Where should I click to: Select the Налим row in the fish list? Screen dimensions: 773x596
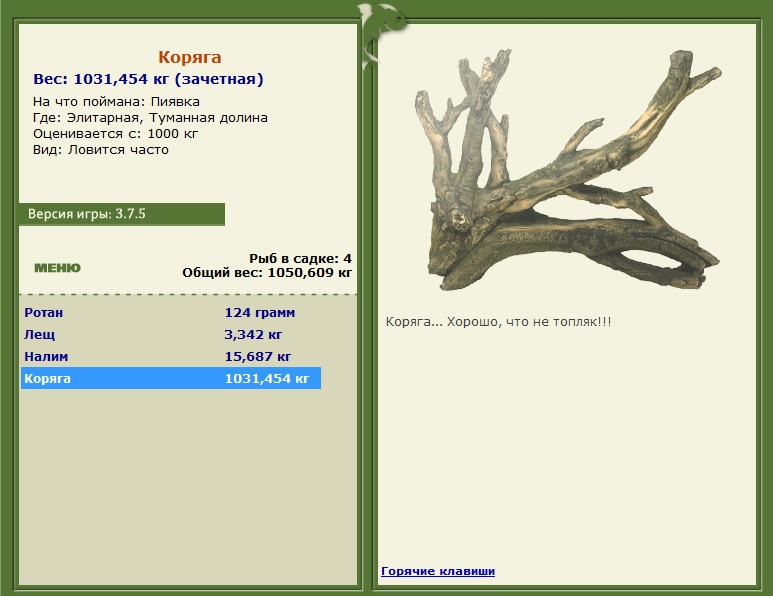point(171,356)
